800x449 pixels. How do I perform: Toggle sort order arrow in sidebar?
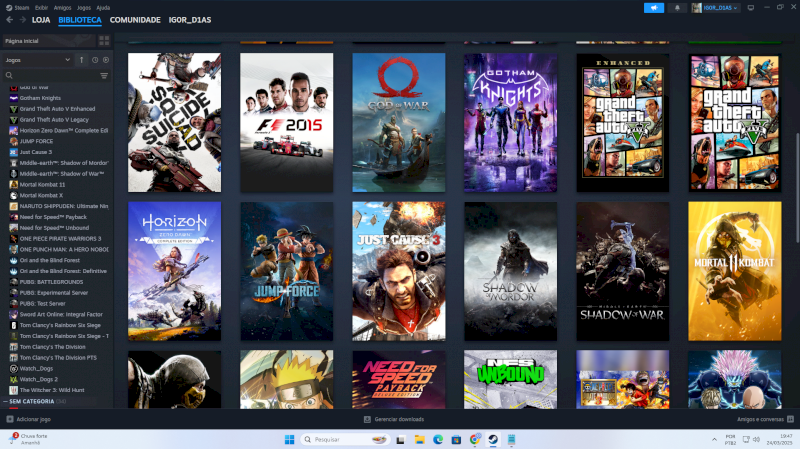point(81,60)
